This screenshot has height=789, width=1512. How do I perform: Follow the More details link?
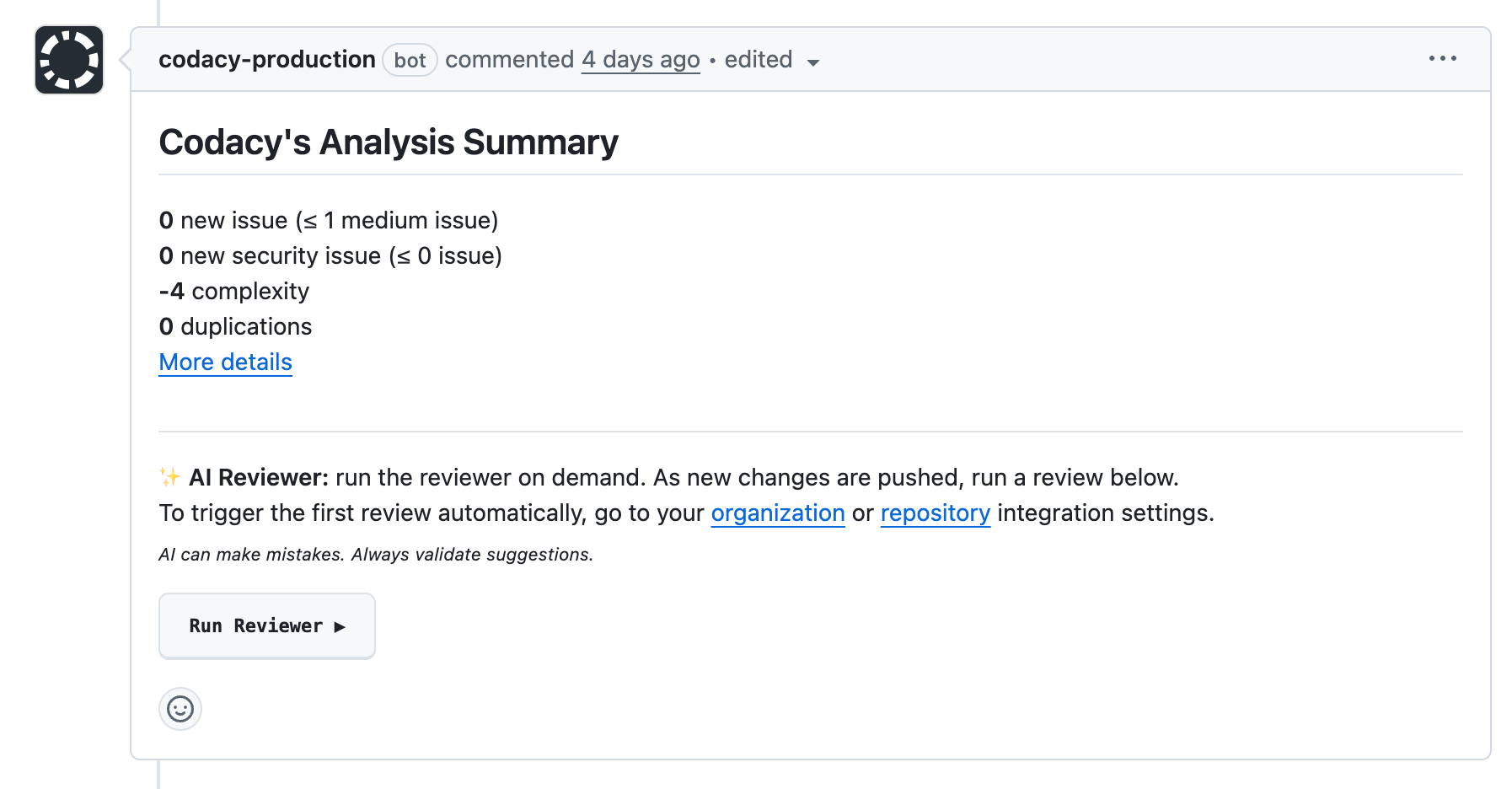click(x=226, y=362)
